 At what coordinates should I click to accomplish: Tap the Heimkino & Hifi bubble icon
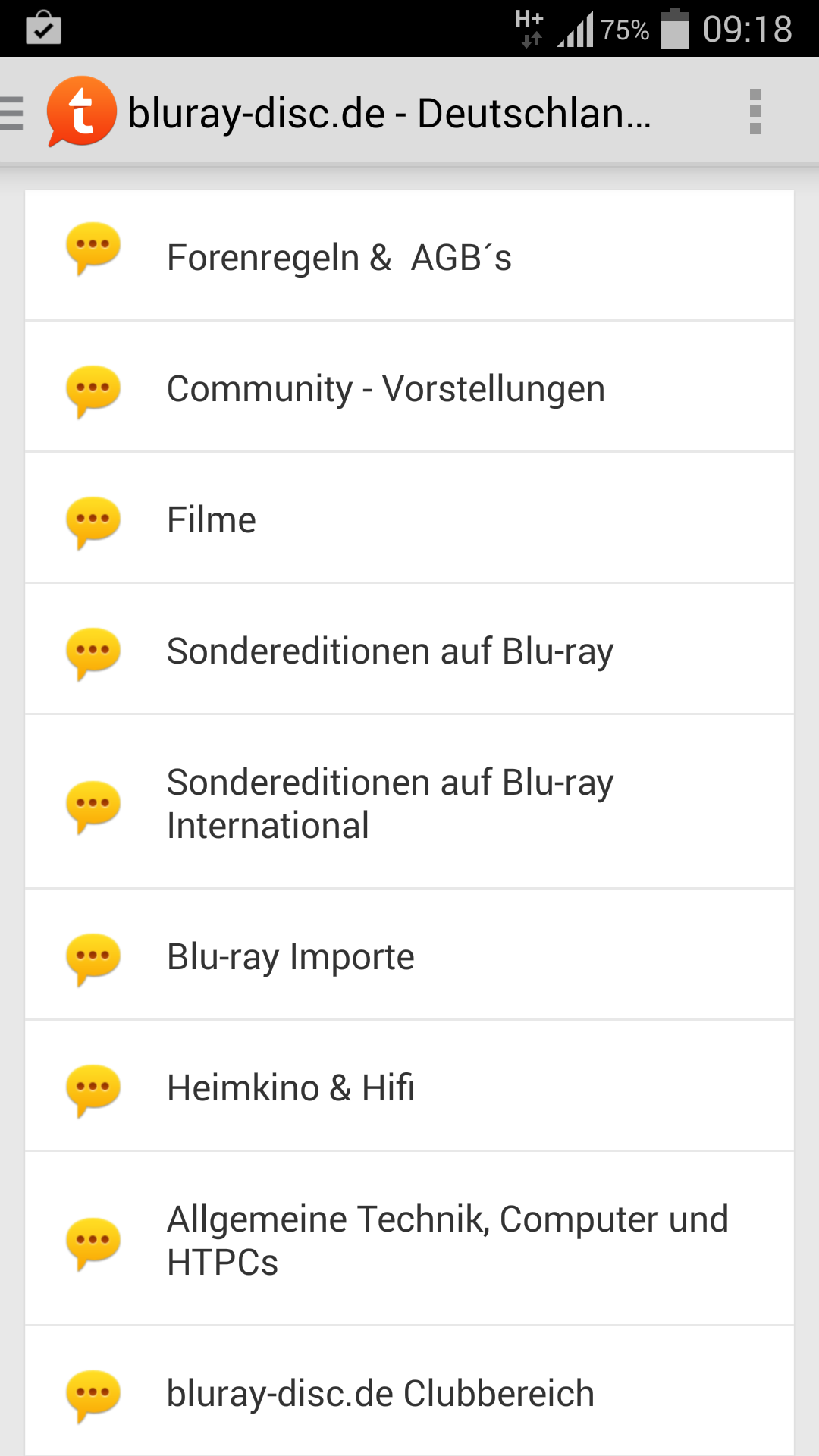coord(93,1089)
